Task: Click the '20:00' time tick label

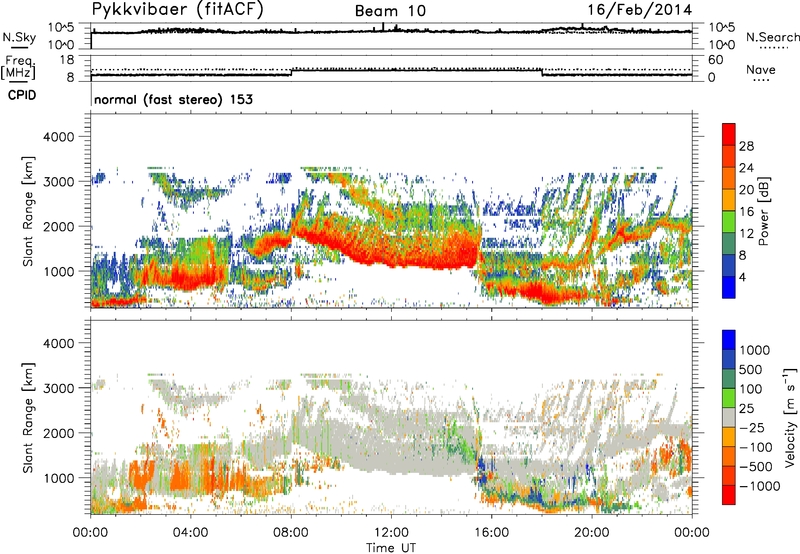Action: (591, 533)
